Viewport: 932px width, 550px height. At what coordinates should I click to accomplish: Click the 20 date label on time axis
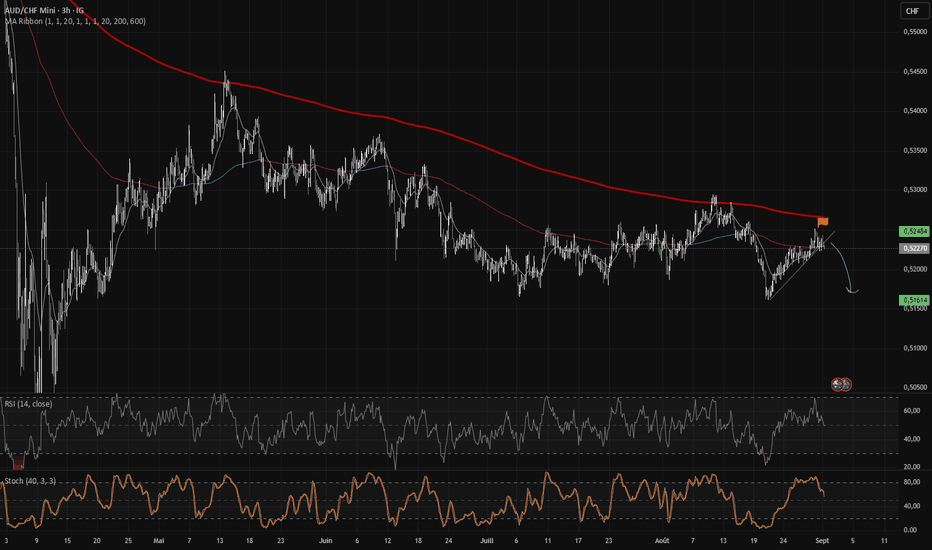[97, 540]
